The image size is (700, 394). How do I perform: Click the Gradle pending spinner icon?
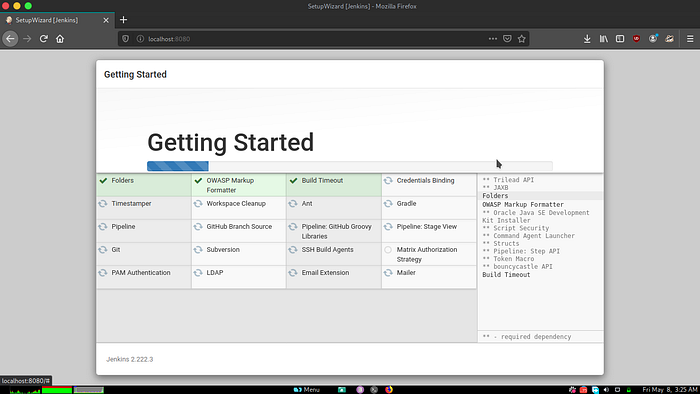click(x=388, y=203)
